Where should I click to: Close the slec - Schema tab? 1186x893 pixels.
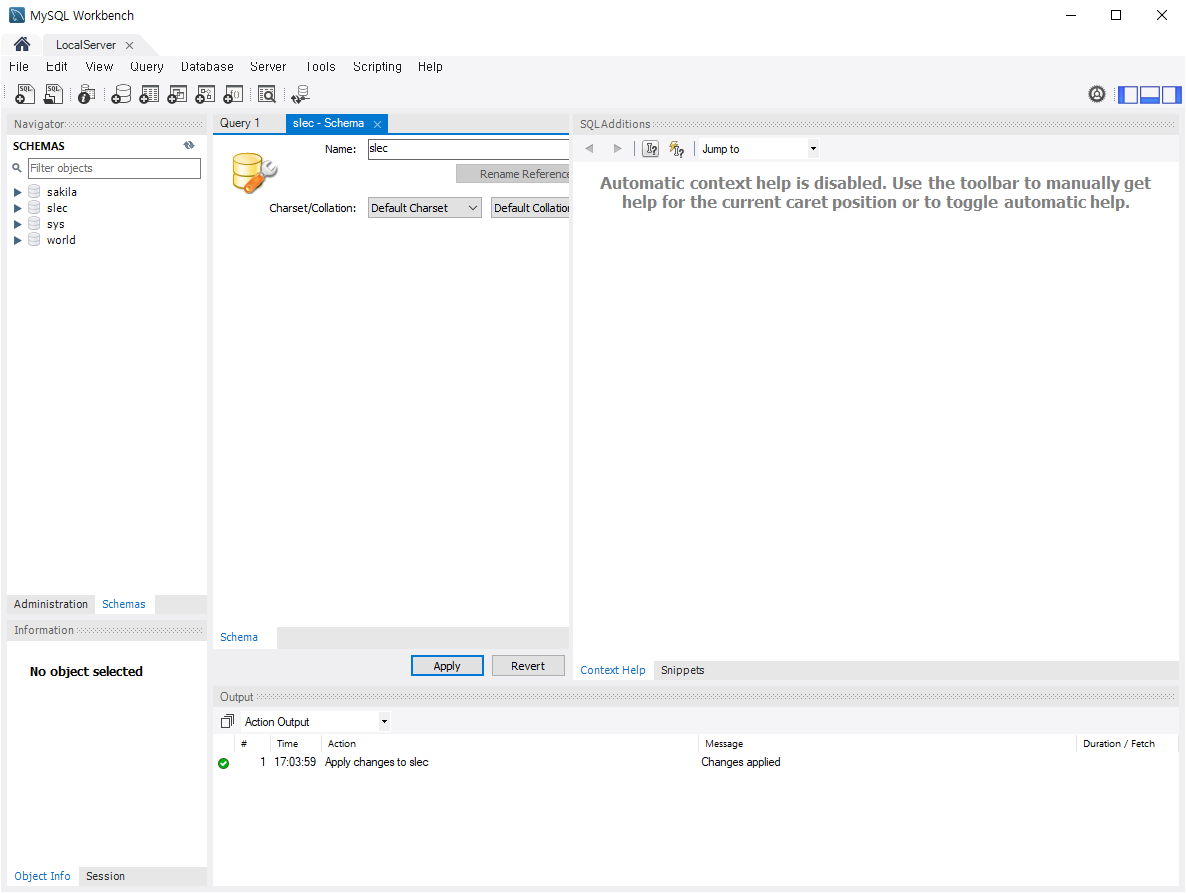pos(377,124)
